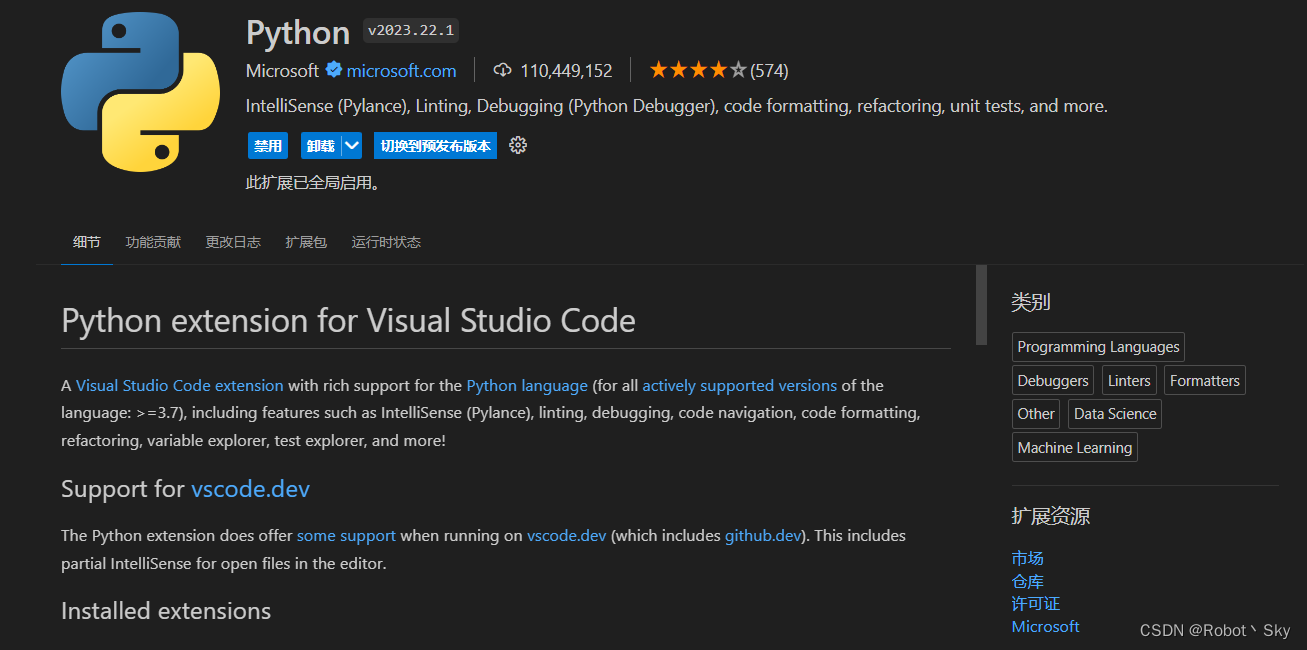Viewport: 1307px width, 650px height.
Task: Click the readme vertical scrollbar thumb
Action: pyautogui.click(x=981, y=305)
